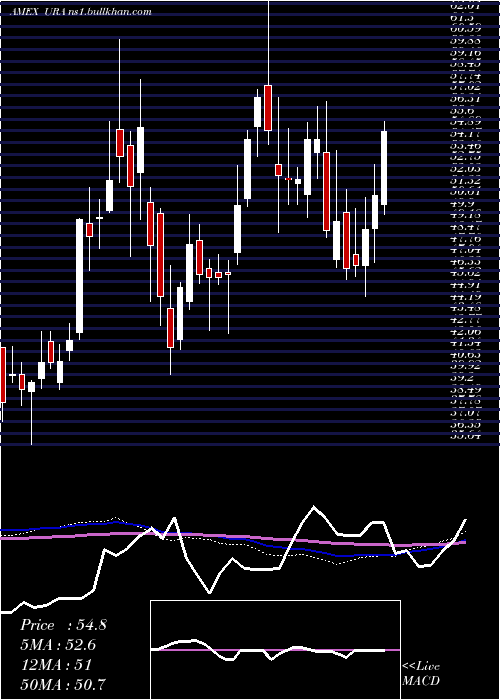Click the '50MA : 50.7' value
The height and width of the screenshot is (700, 500).
[63, 684]
